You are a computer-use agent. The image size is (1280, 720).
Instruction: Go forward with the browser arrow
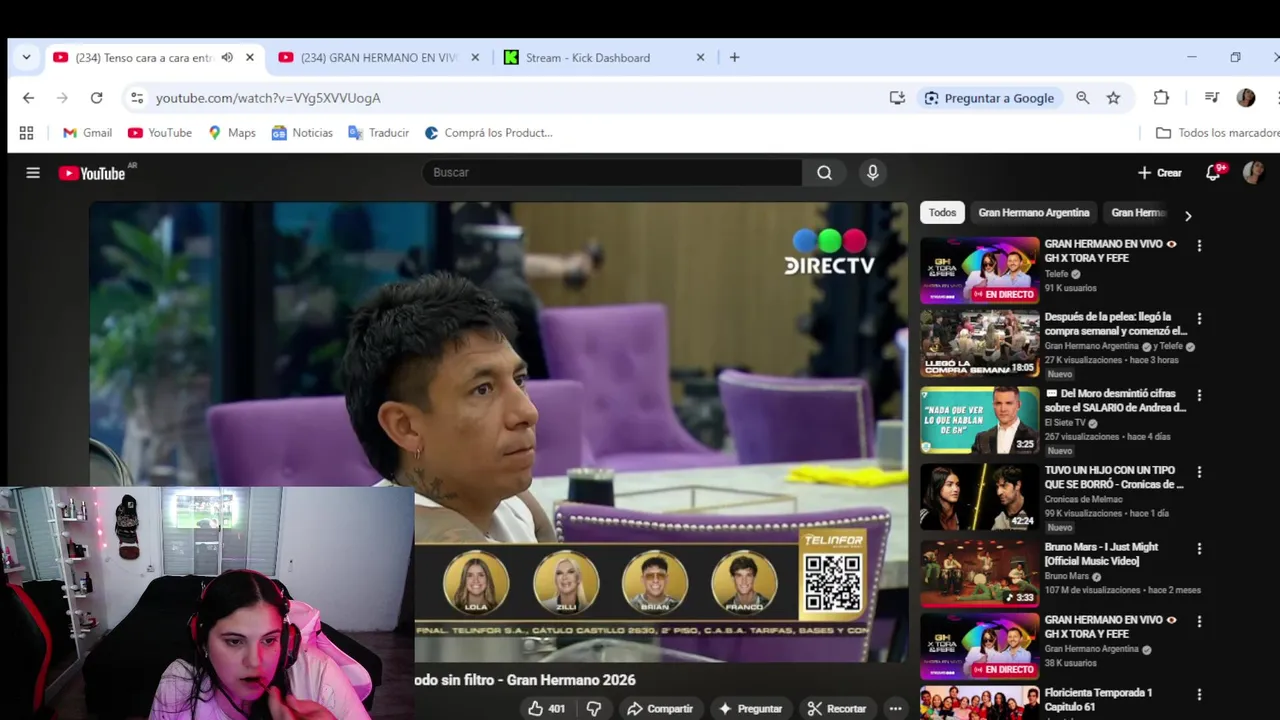(62, 97)
